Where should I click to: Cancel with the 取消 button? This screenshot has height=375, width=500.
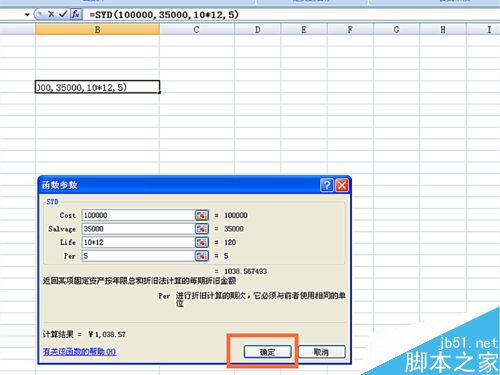[x=321, y=352]
